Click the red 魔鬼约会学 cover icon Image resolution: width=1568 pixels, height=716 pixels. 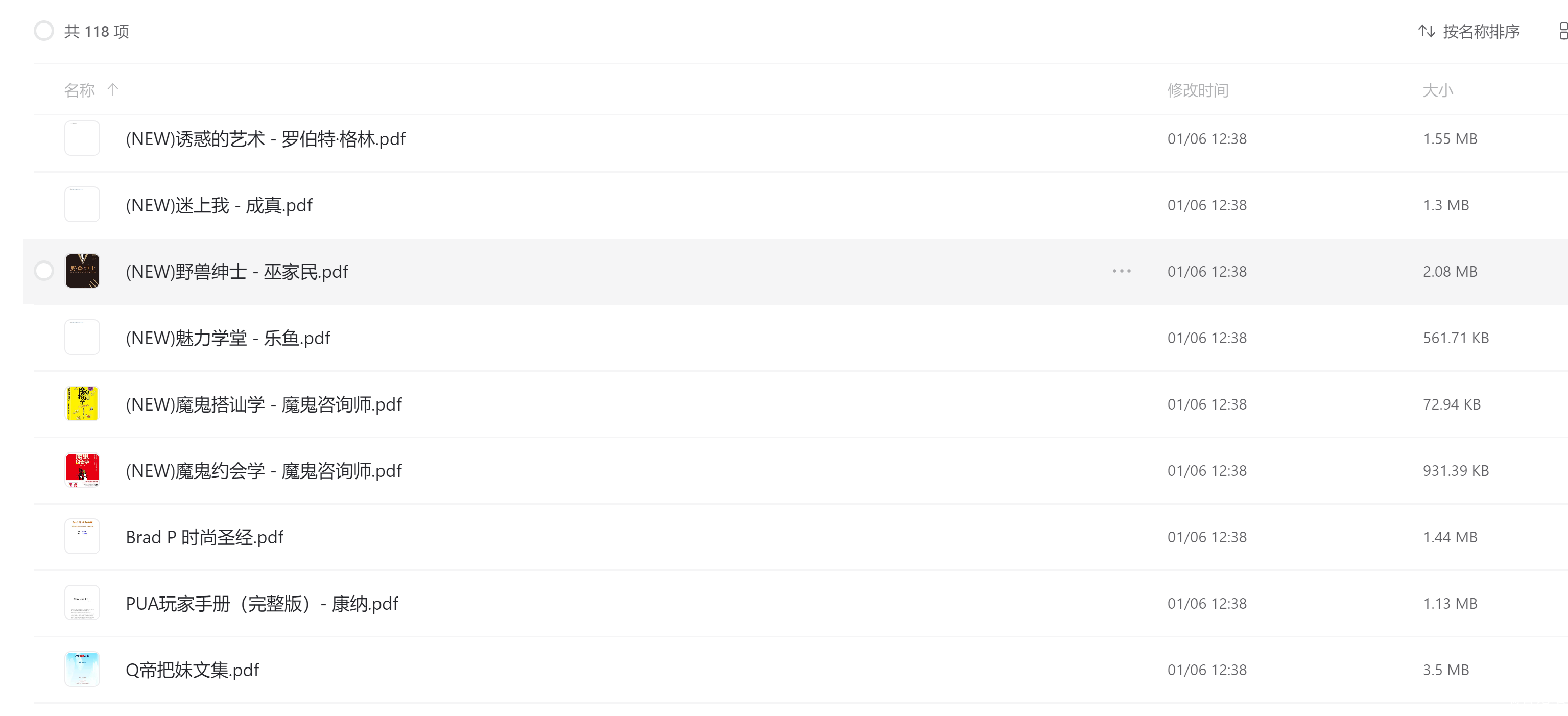point(82,470)
